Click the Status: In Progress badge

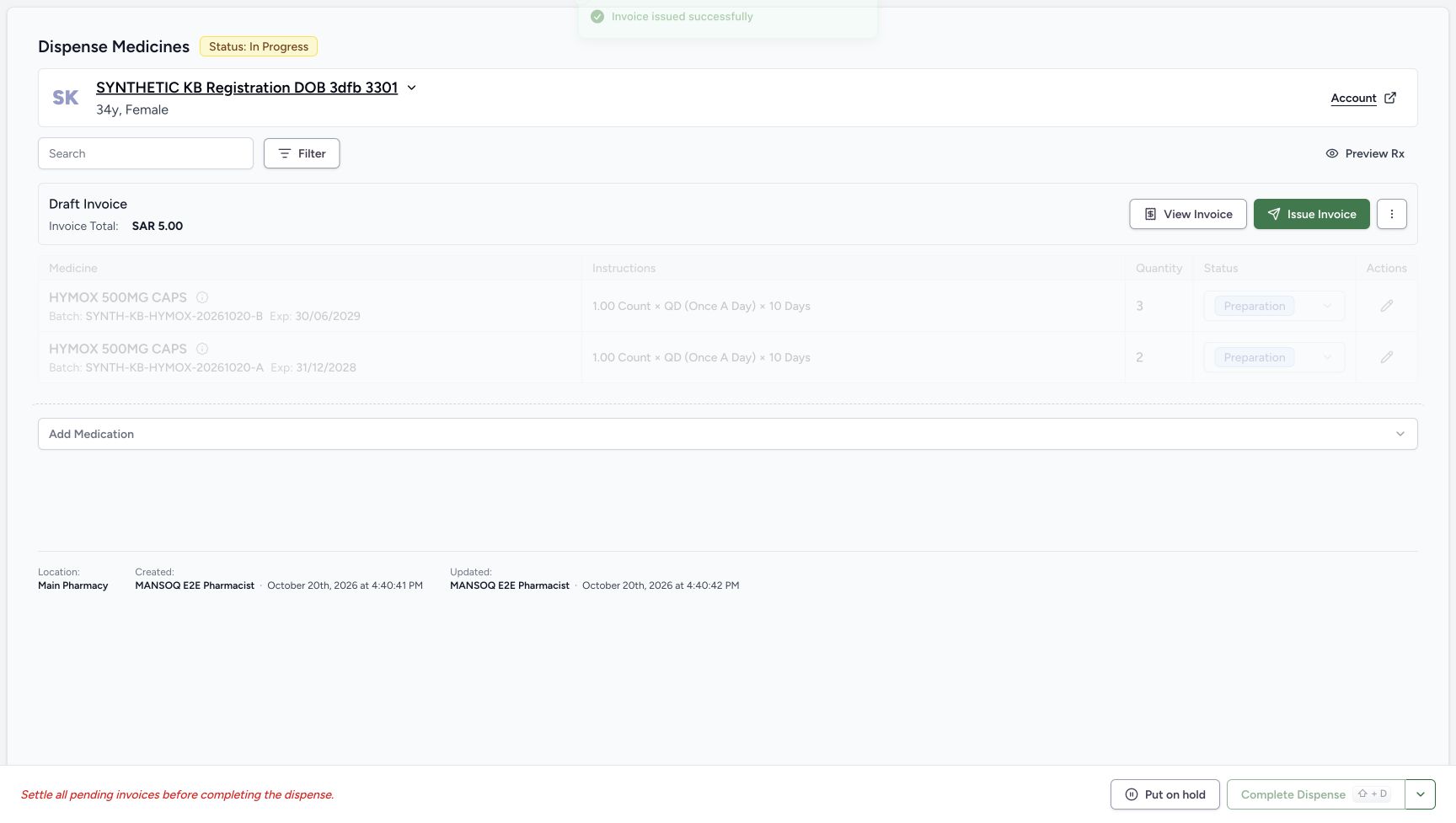tap(259, 46)
